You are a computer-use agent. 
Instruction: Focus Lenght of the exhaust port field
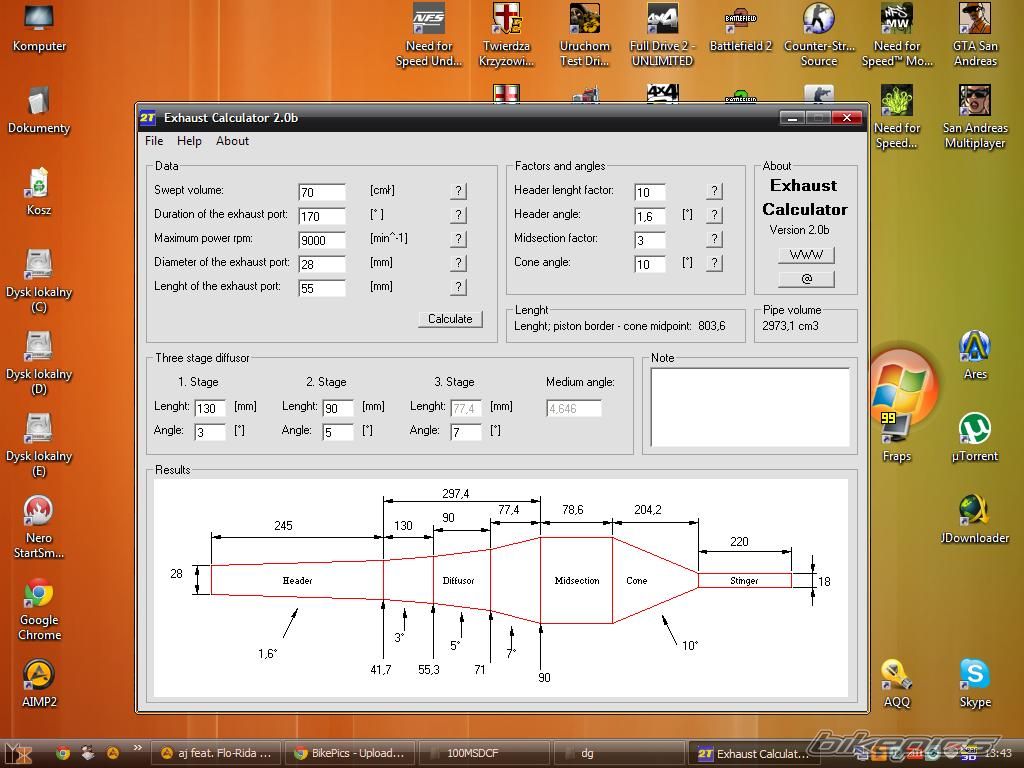point(322,288)
